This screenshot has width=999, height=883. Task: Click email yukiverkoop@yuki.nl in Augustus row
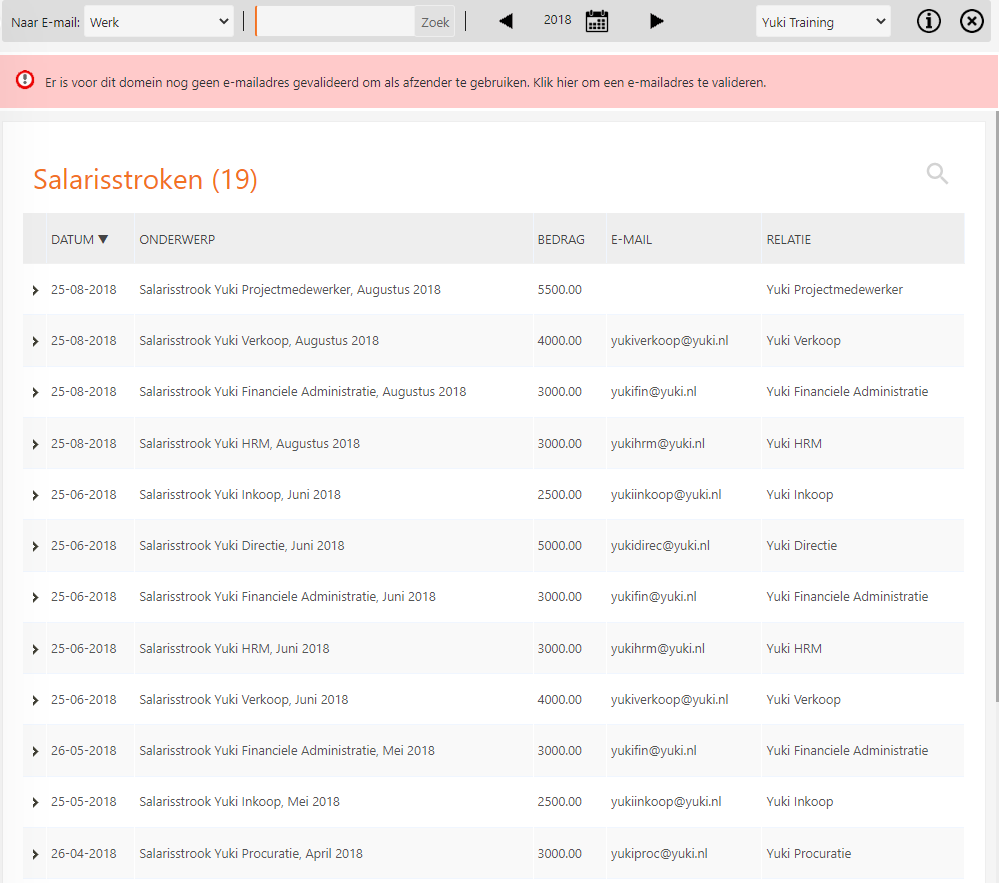[x=670, y=340]
